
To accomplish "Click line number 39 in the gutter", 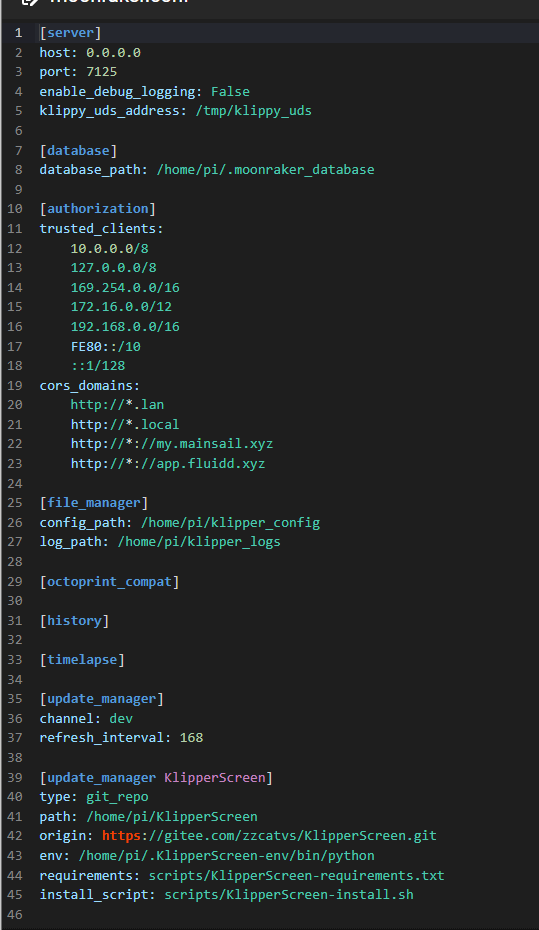I will [x=15, y=778].
